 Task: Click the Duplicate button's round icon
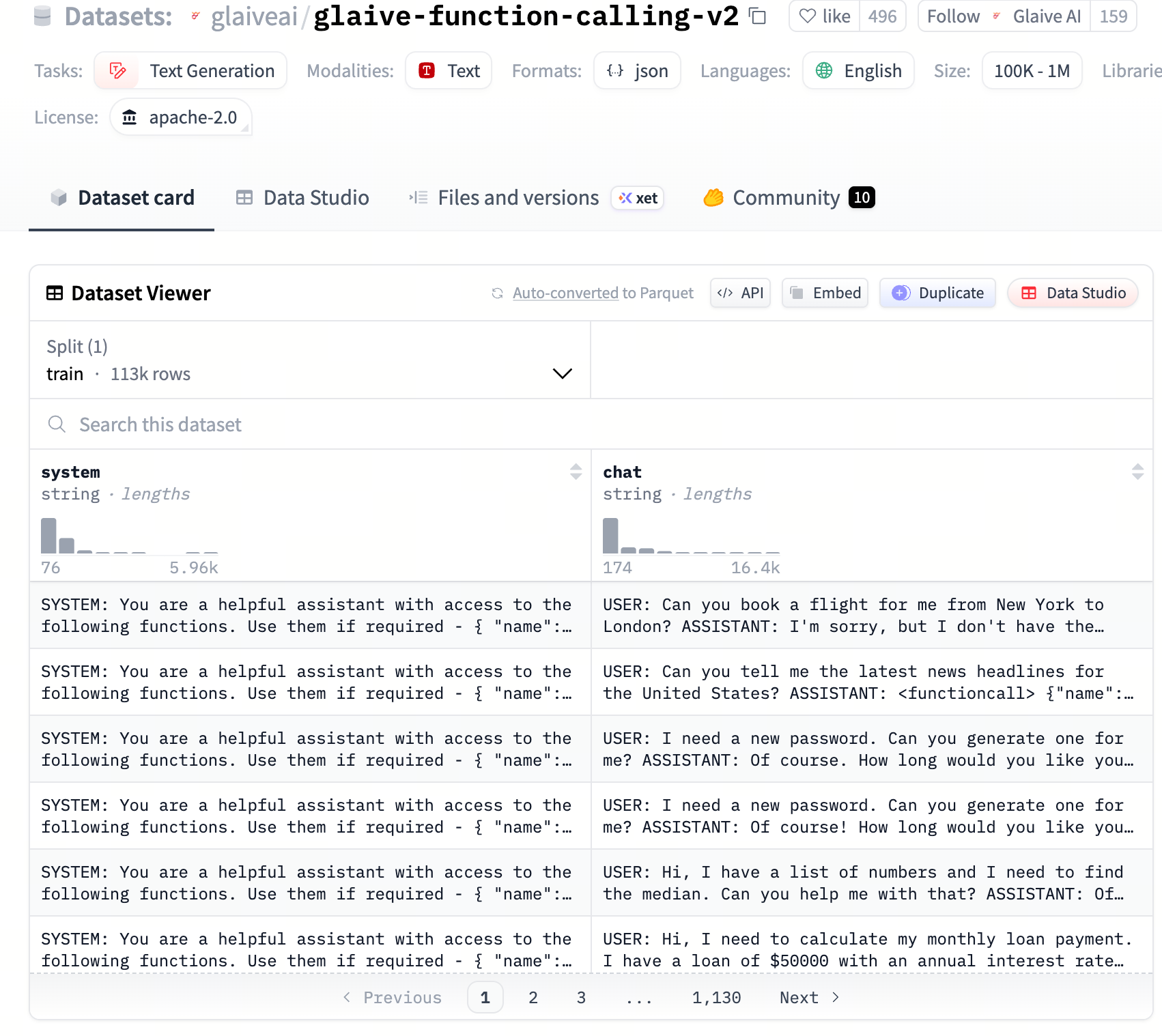(901, 293)
